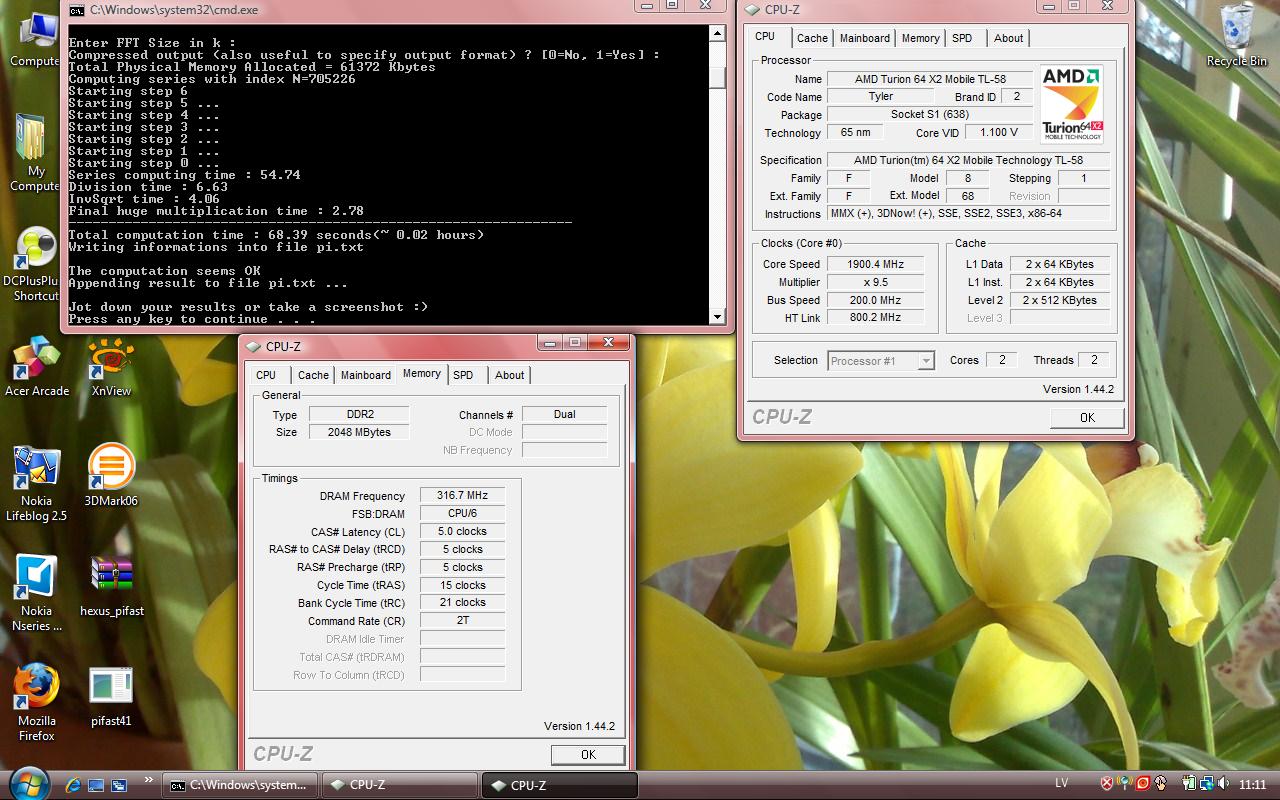Click the network connection tray icon
The width and height of the screenshot is (1280, 800).
coord(1207,784)
